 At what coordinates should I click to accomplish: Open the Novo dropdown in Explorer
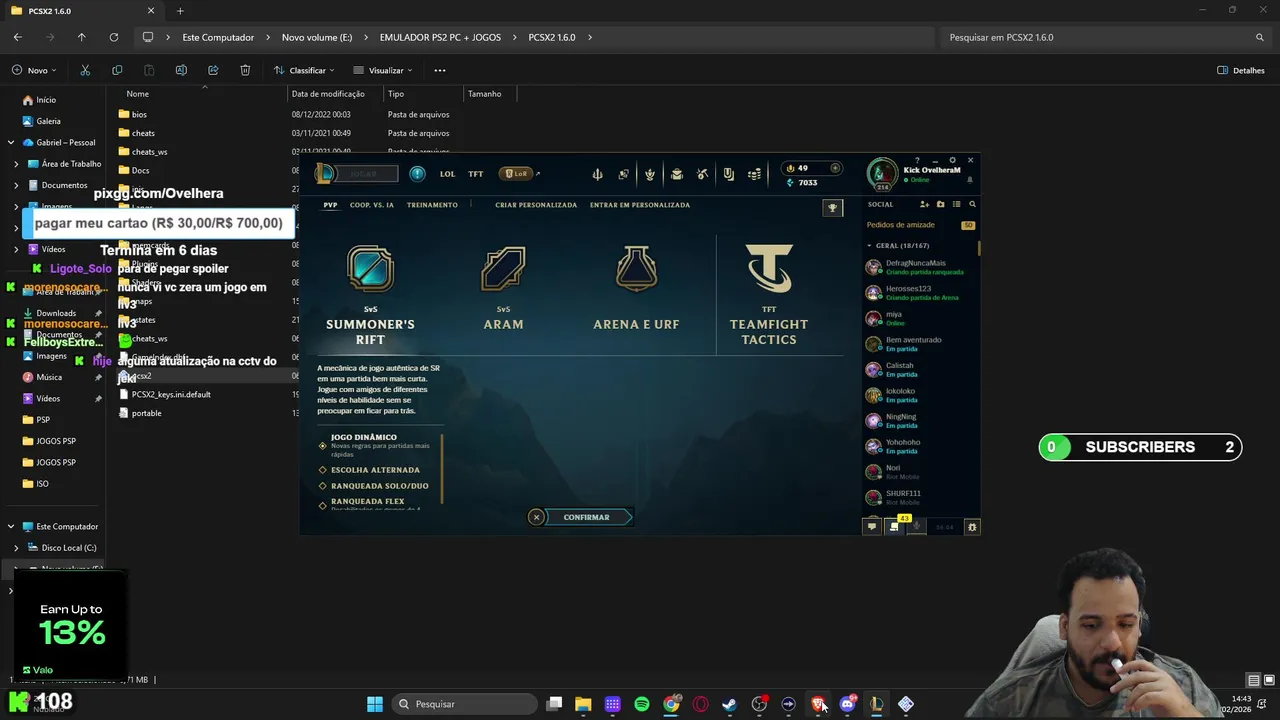[34, 70]
